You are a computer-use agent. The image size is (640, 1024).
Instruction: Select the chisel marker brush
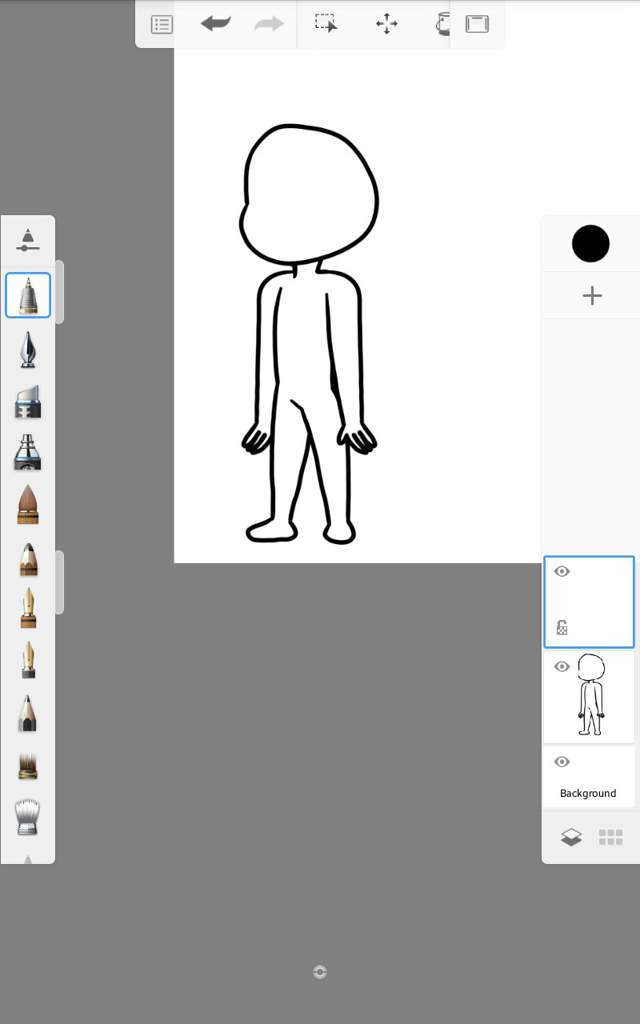[27, 401]
